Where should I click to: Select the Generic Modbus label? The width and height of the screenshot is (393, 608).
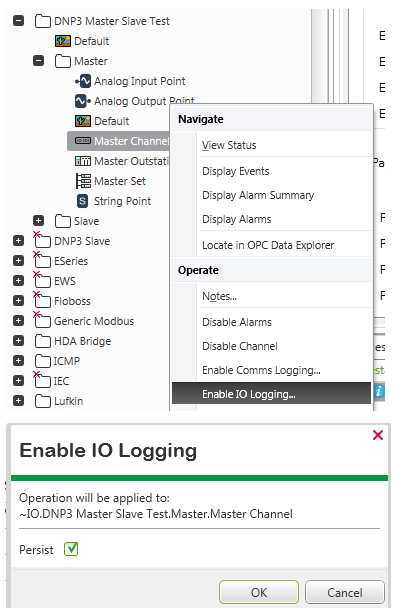(94, 321)
